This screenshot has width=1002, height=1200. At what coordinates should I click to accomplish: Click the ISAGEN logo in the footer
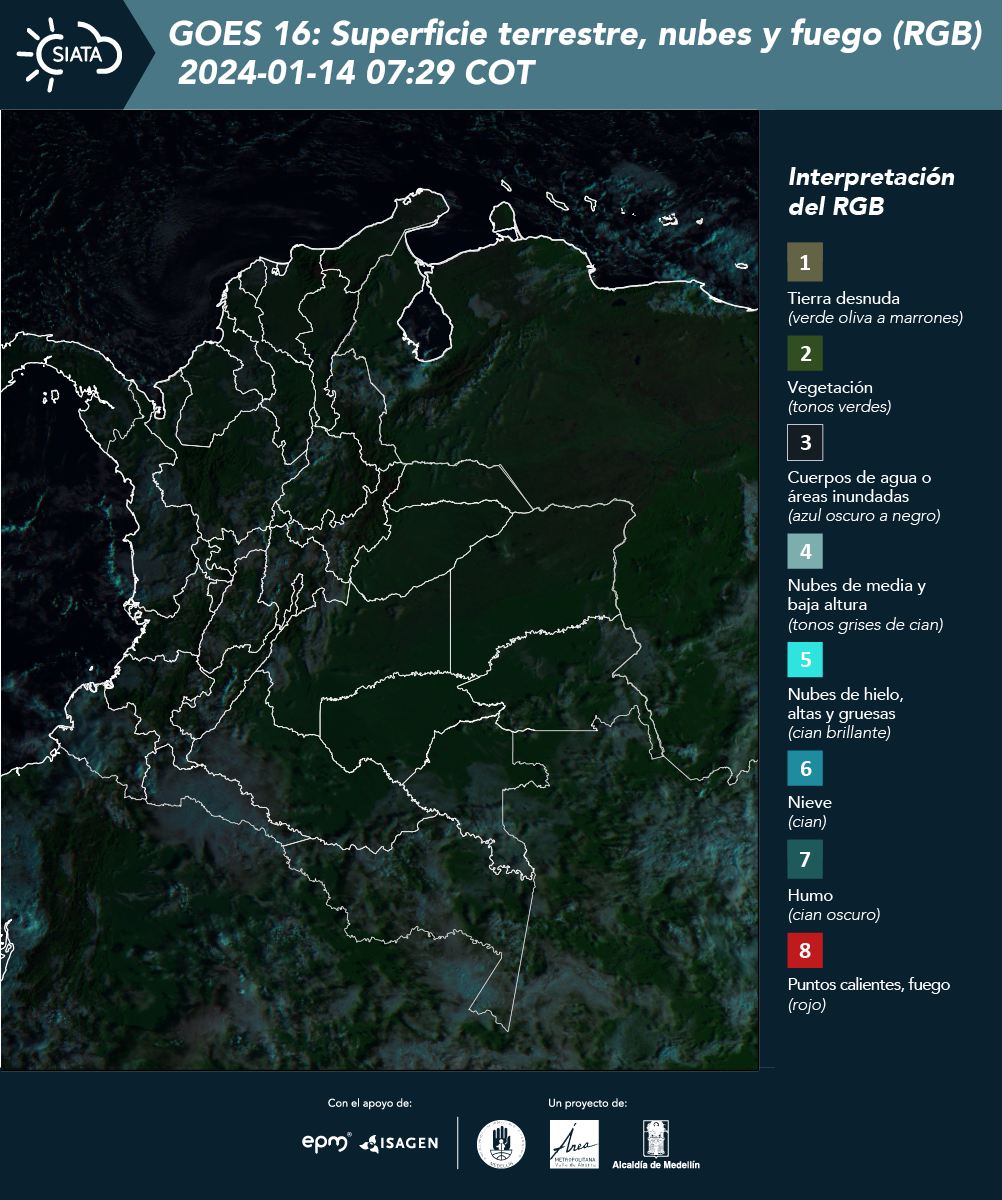coord(399,1143)
